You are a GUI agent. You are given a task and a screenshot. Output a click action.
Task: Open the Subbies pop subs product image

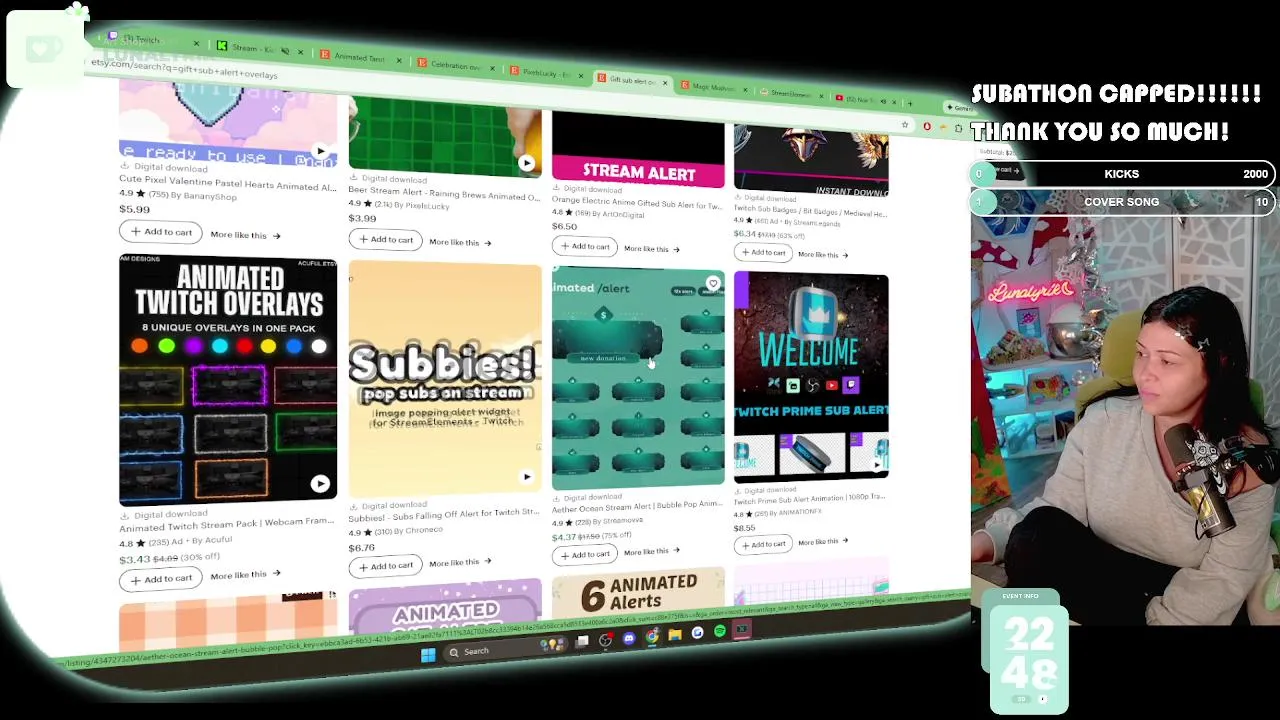click(x=445, y=380)
